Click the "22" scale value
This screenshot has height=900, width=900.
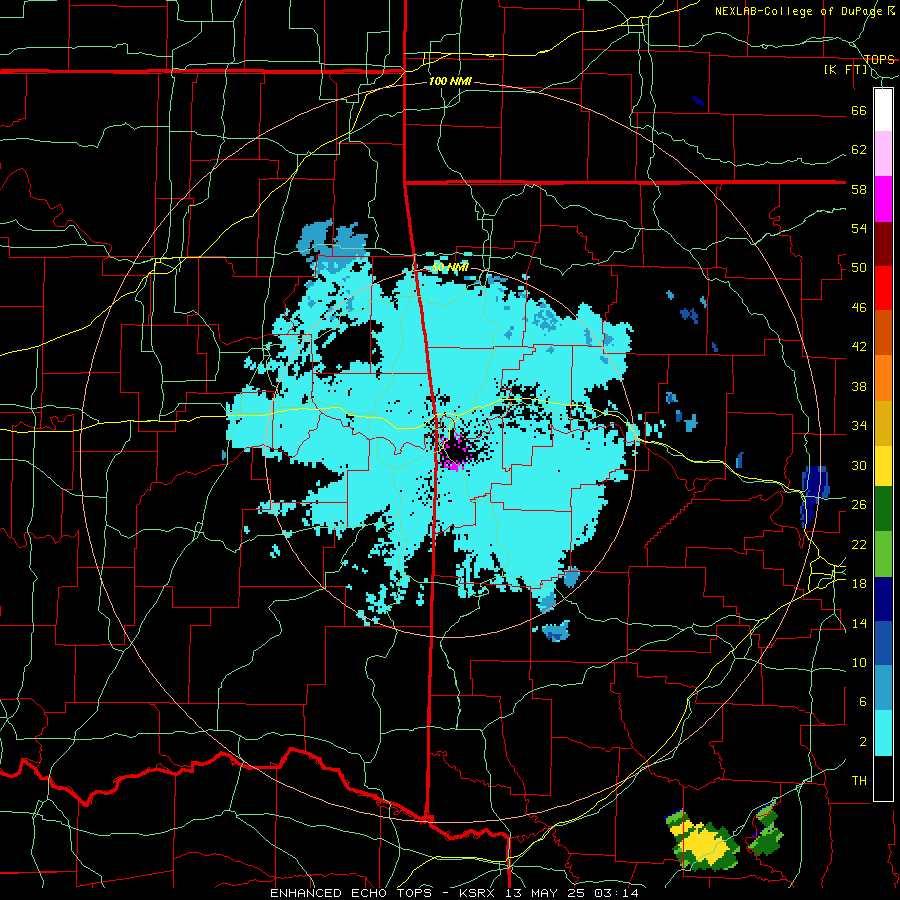[x=859, y=544]
